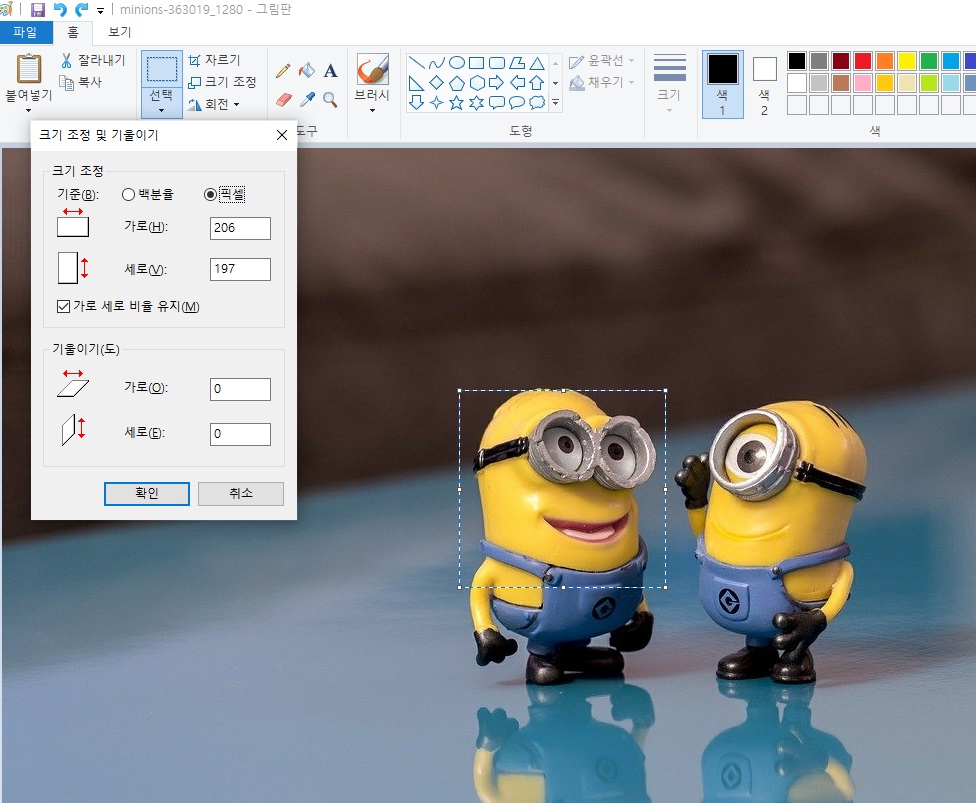Click the Undo arrow icon
976x803 pixels.
click(x=60, y=9)
